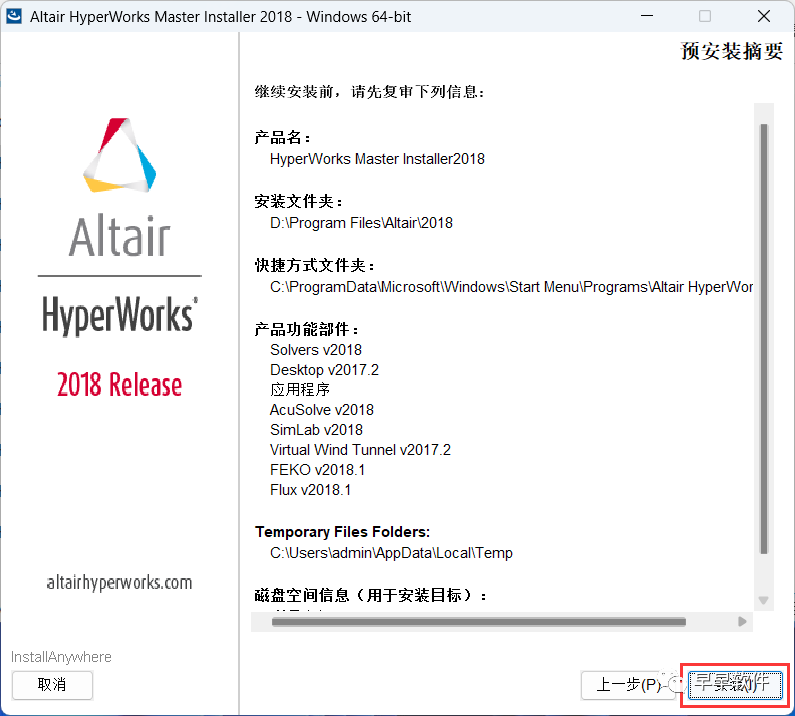This screenshot has height=716, width=795.
Task: Select the install path 'D:\Program Files\Altair\2018'
Action: point(362,223)
